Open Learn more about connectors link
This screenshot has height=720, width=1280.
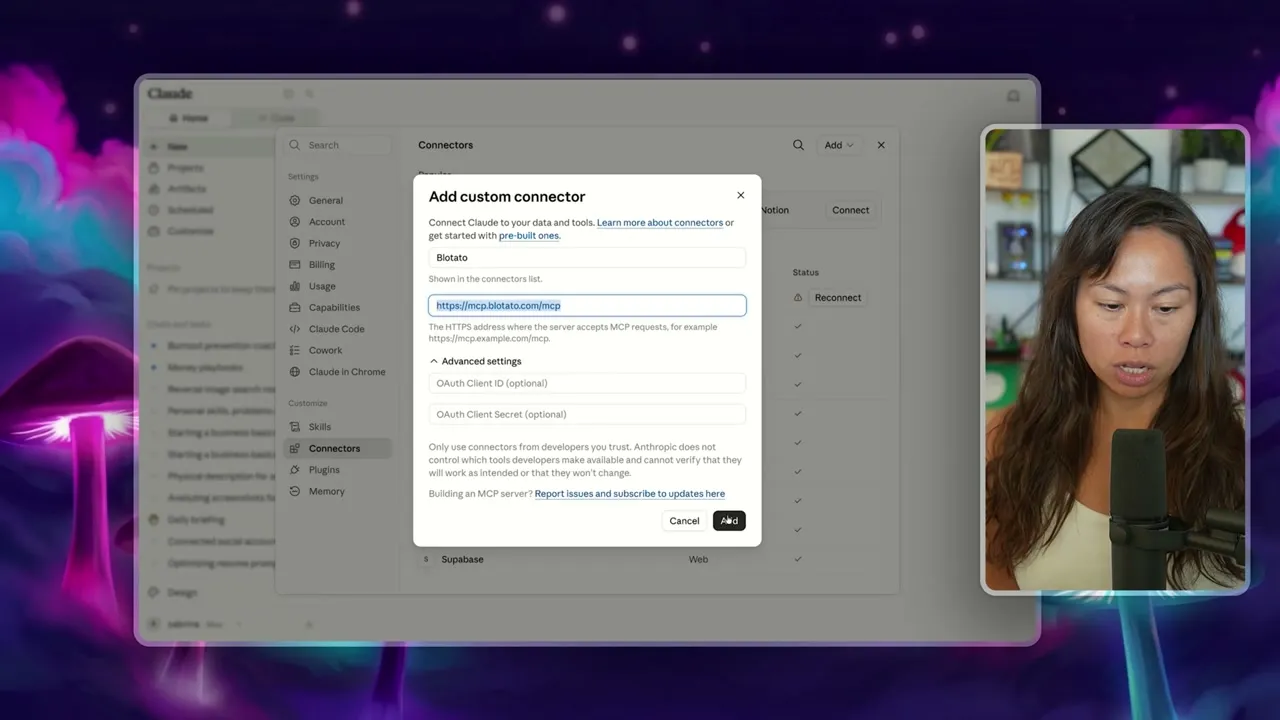pos(660,223)
